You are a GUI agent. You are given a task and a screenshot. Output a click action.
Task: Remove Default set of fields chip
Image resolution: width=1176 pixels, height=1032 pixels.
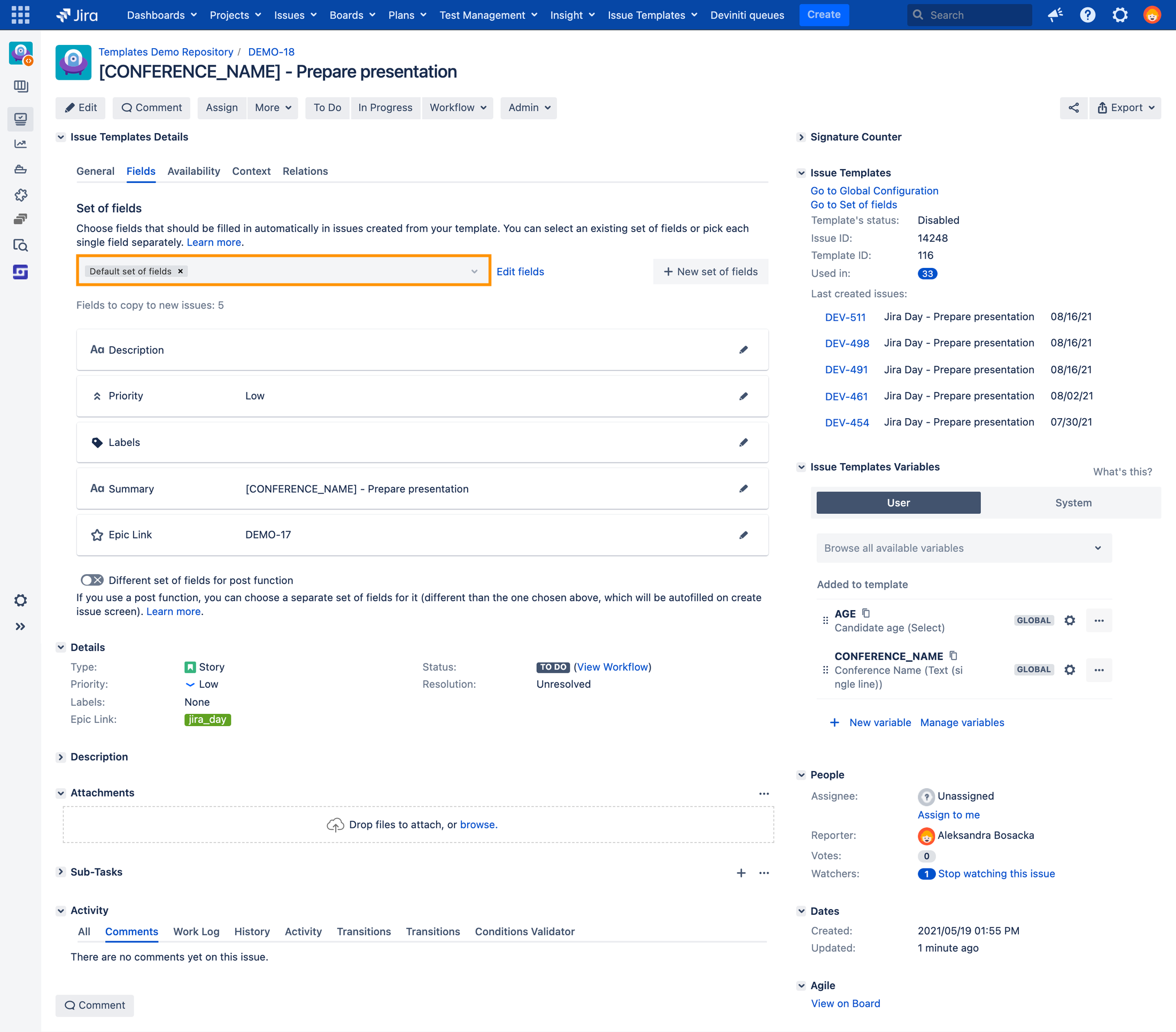(x=180, y=271)
